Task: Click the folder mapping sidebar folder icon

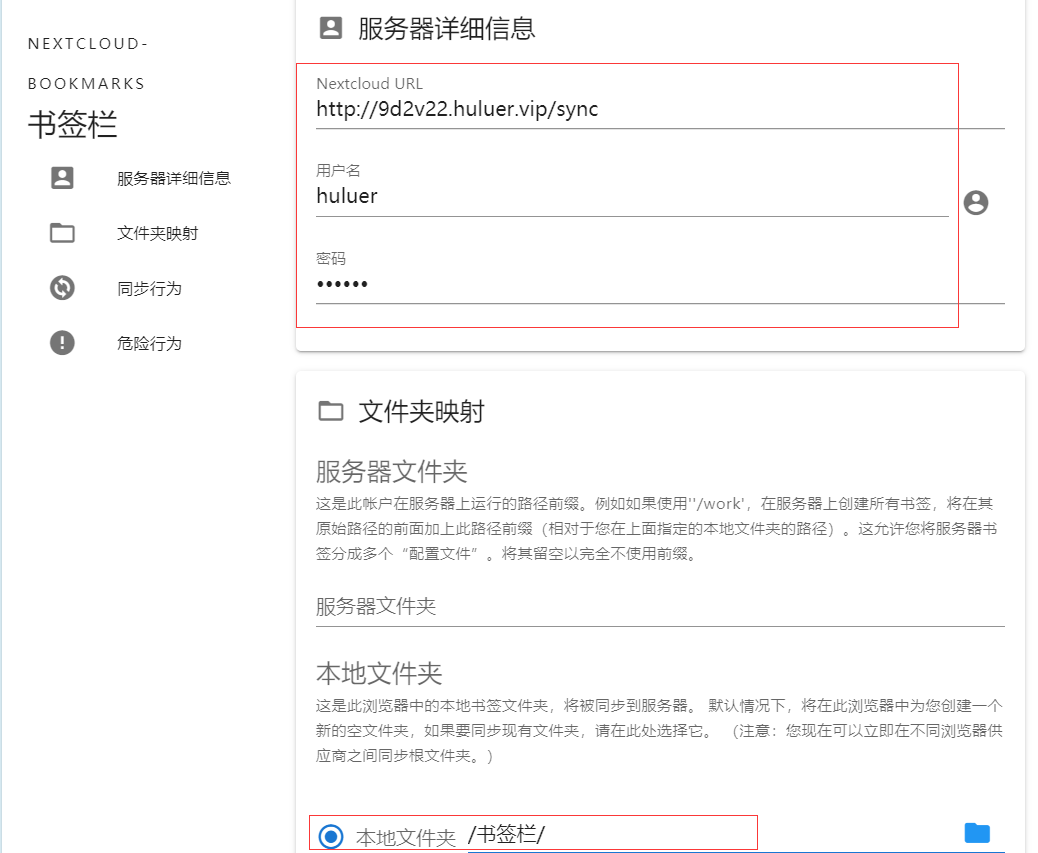Action: [62, 233]
